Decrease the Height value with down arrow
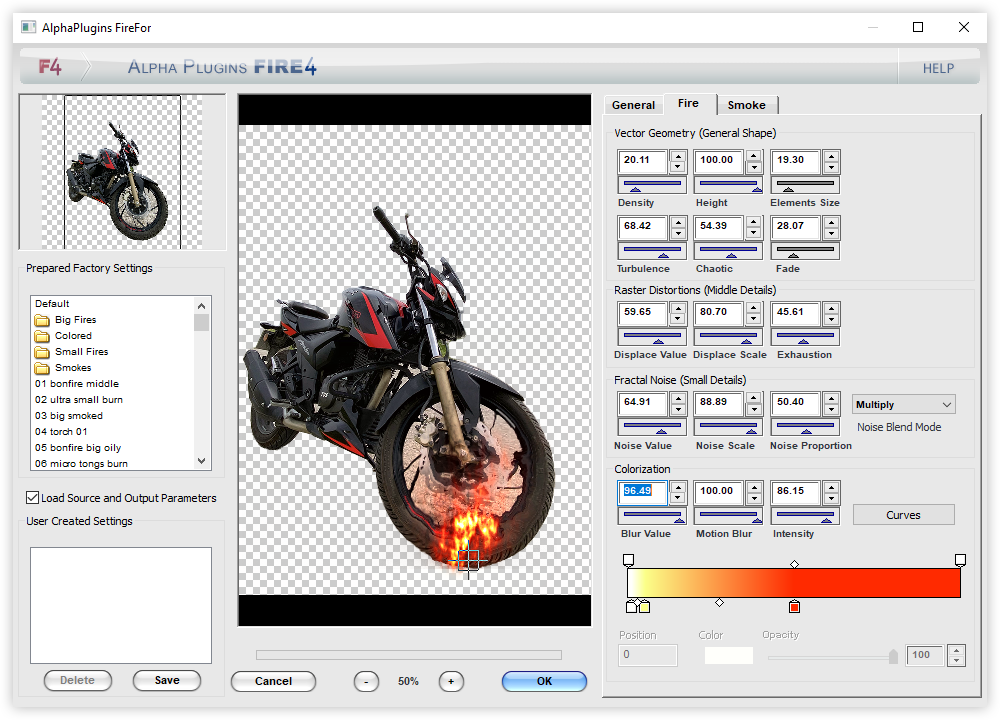Image resolution: width=1000 pixels, height=720 pixels. [754, 168]
